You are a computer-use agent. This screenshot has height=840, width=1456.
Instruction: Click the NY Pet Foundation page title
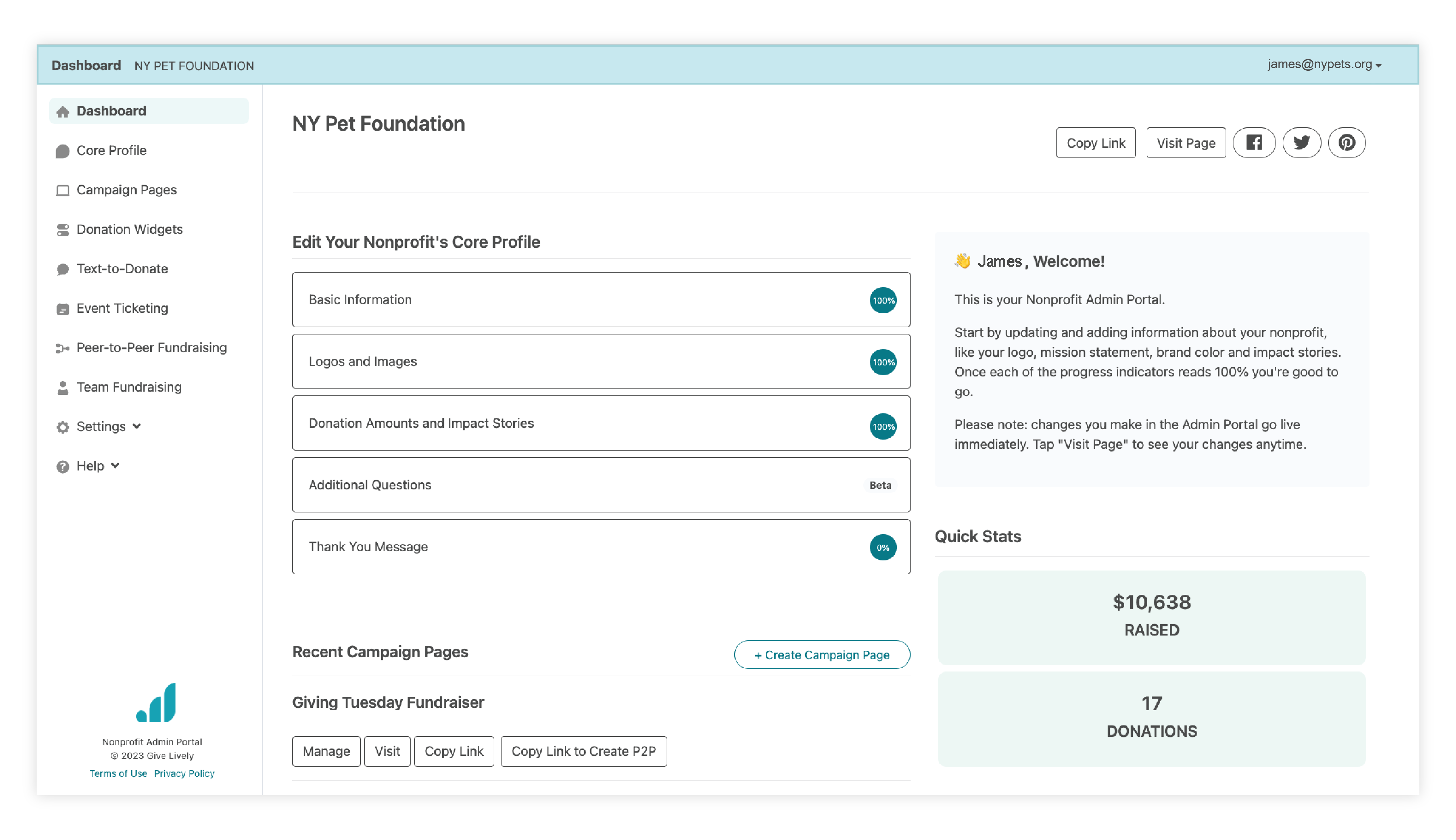(x=378, y=123)
